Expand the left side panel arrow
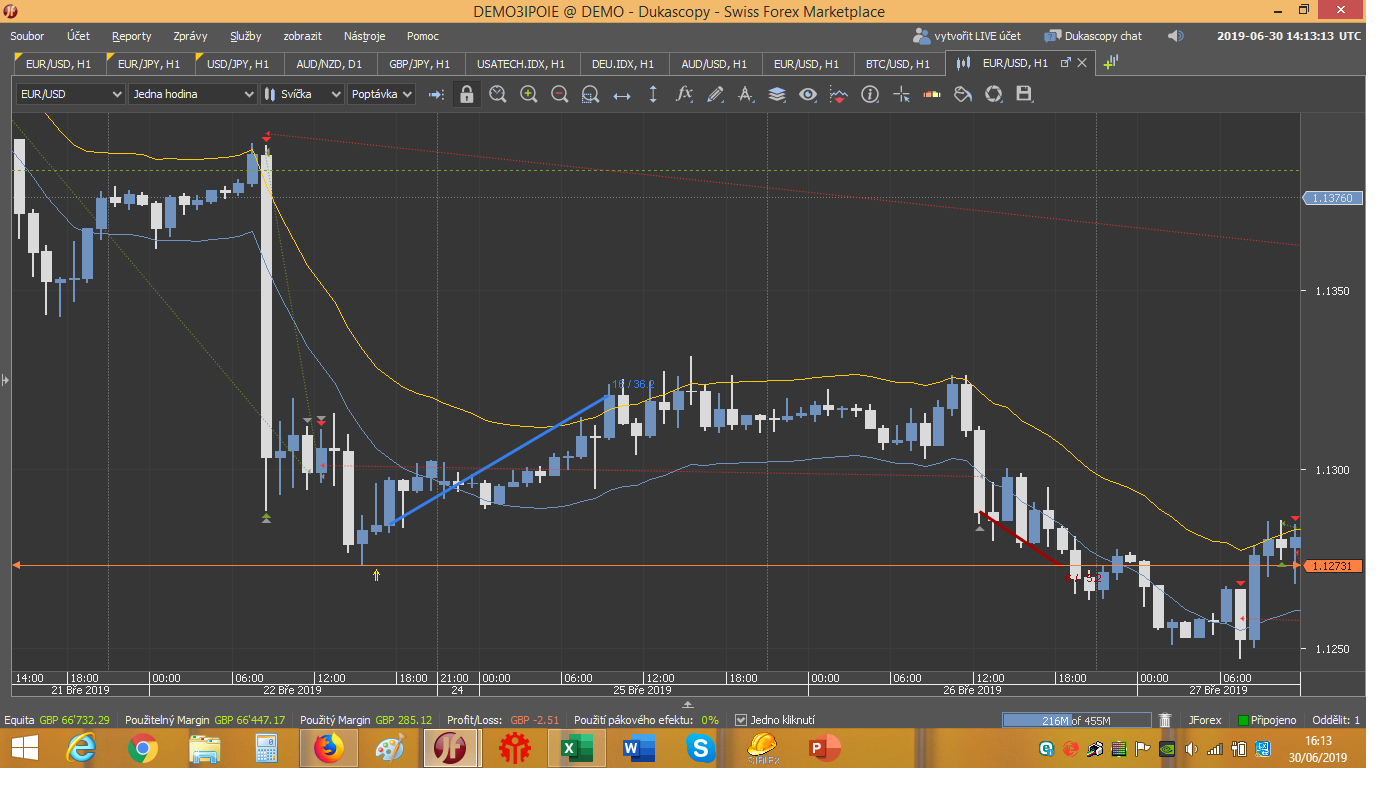 (5, 380)
